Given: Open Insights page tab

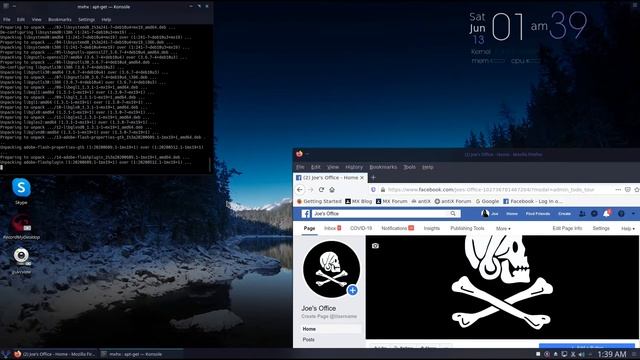Looking at the screenshot, I should click(431, 228).
